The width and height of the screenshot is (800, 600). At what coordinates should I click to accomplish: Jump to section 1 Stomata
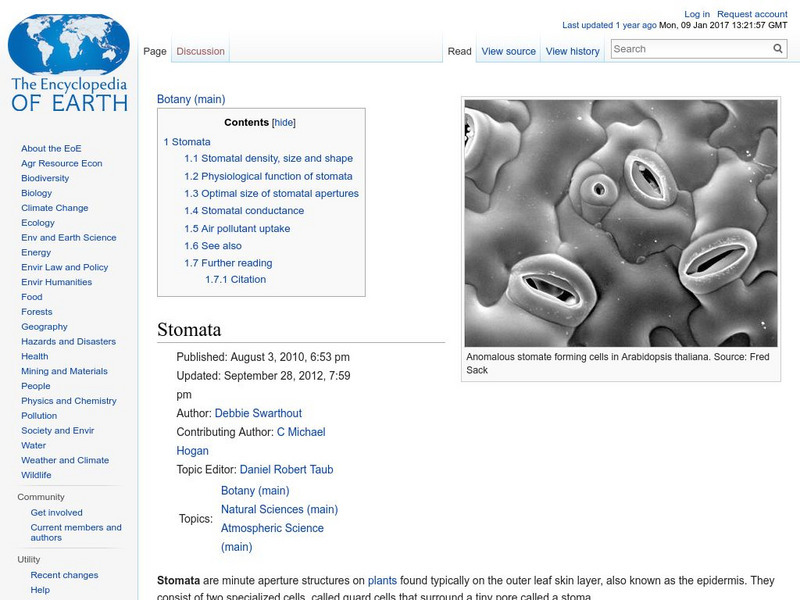[x=187, y=142]
